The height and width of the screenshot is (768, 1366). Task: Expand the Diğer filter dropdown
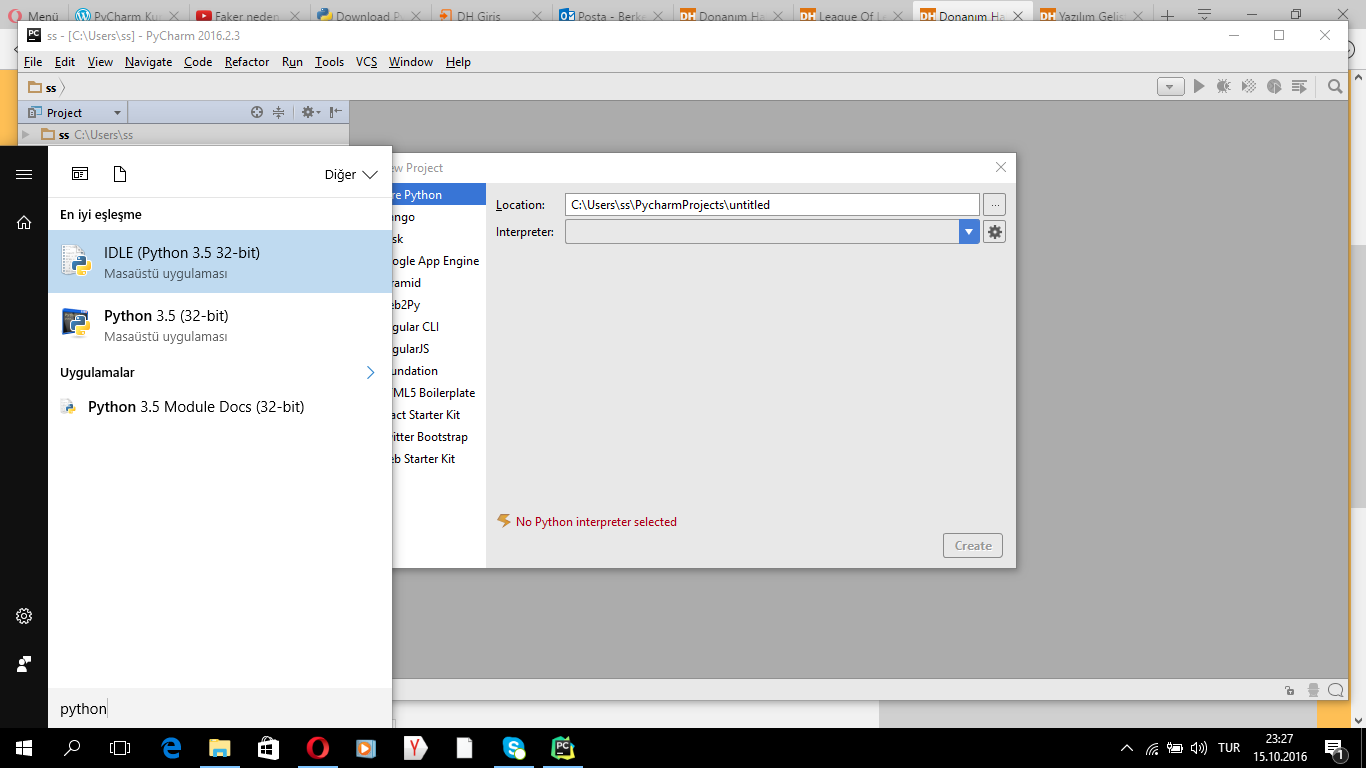tap(351, 174)
